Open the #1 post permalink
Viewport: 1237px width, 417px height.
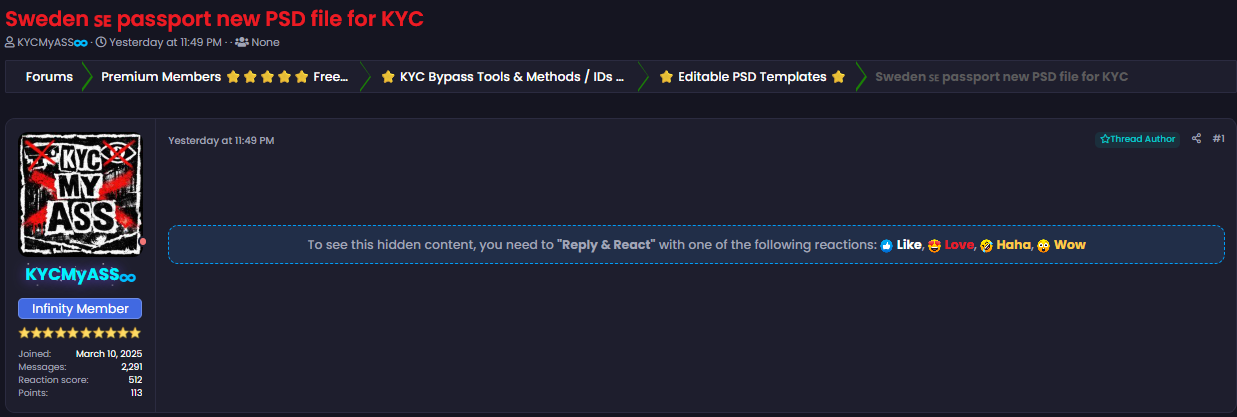pyautogui.click(x=1218, y=139)
